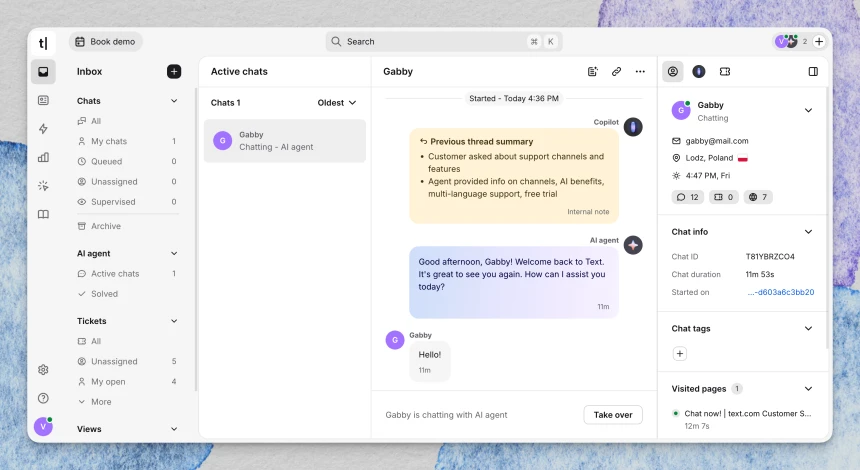Select My chats in the sidebar
The image size is (860, 470).
pos(127,141)
